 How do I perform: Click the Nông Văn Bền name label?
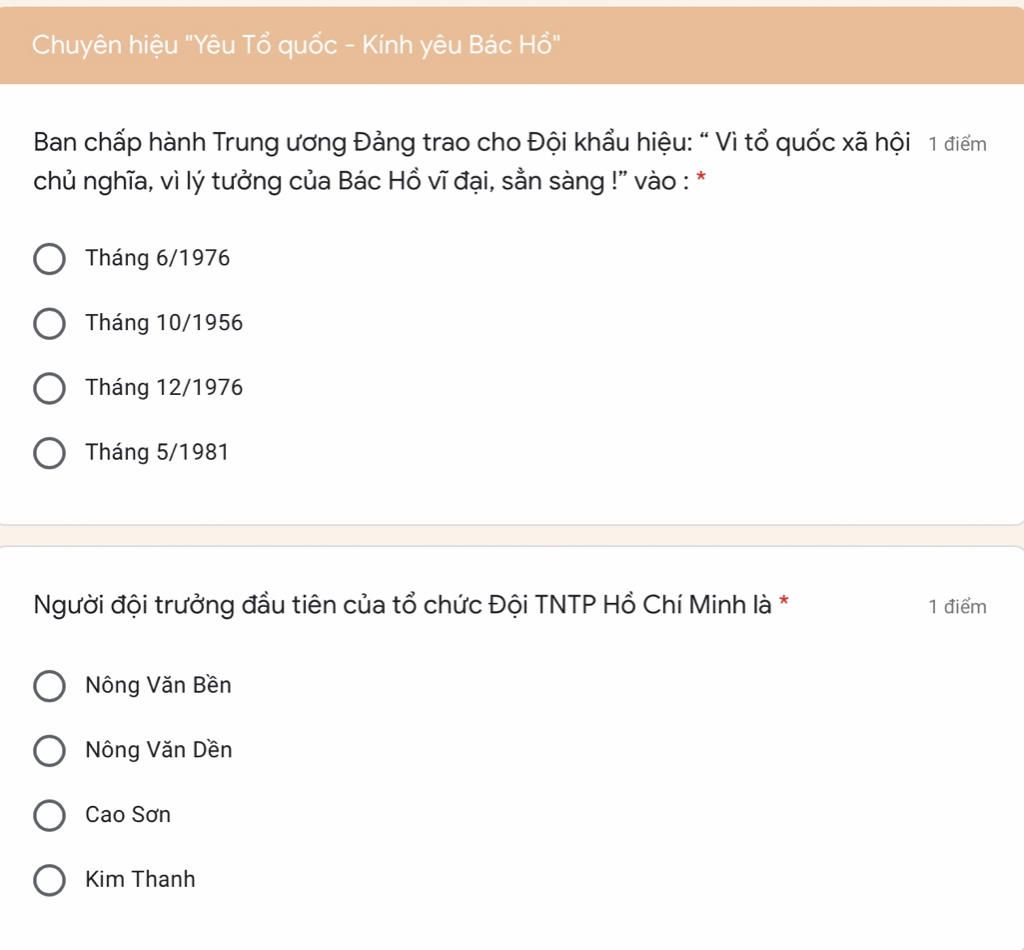coord(158,685)
